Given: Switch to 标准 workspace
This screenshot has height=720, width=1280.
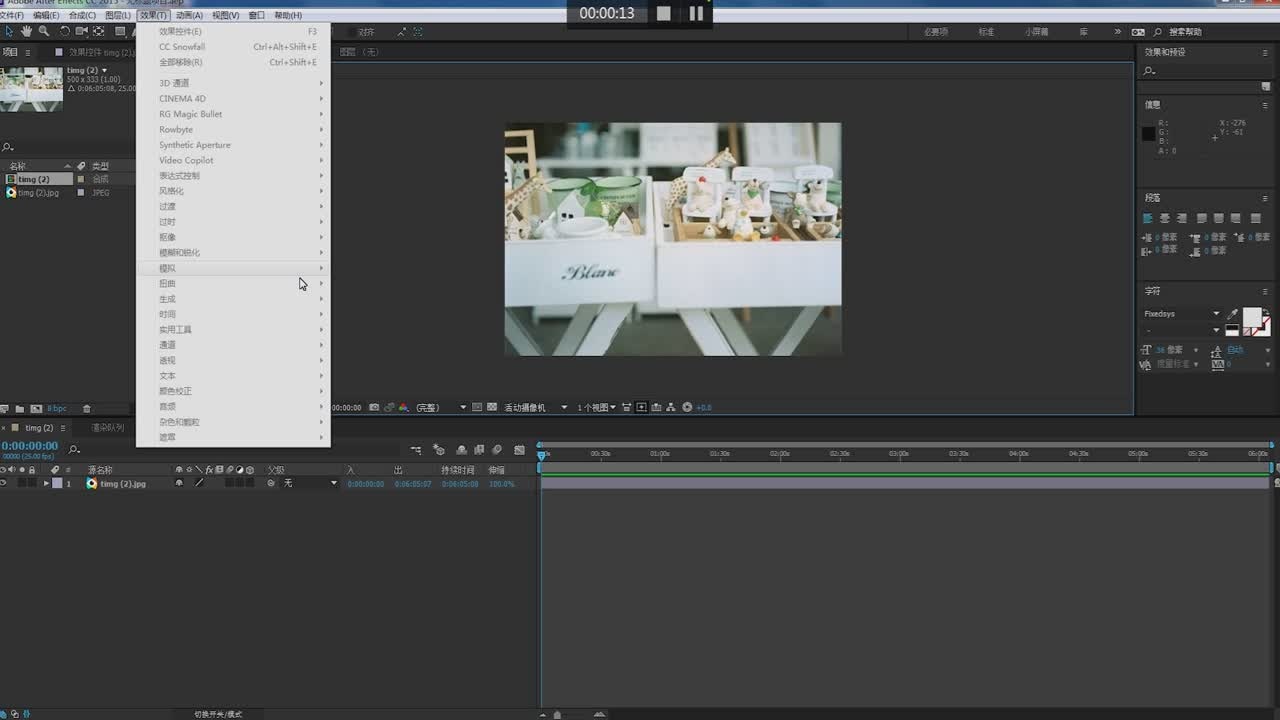Looking at the screenshot, I should (x=986, y=32).
